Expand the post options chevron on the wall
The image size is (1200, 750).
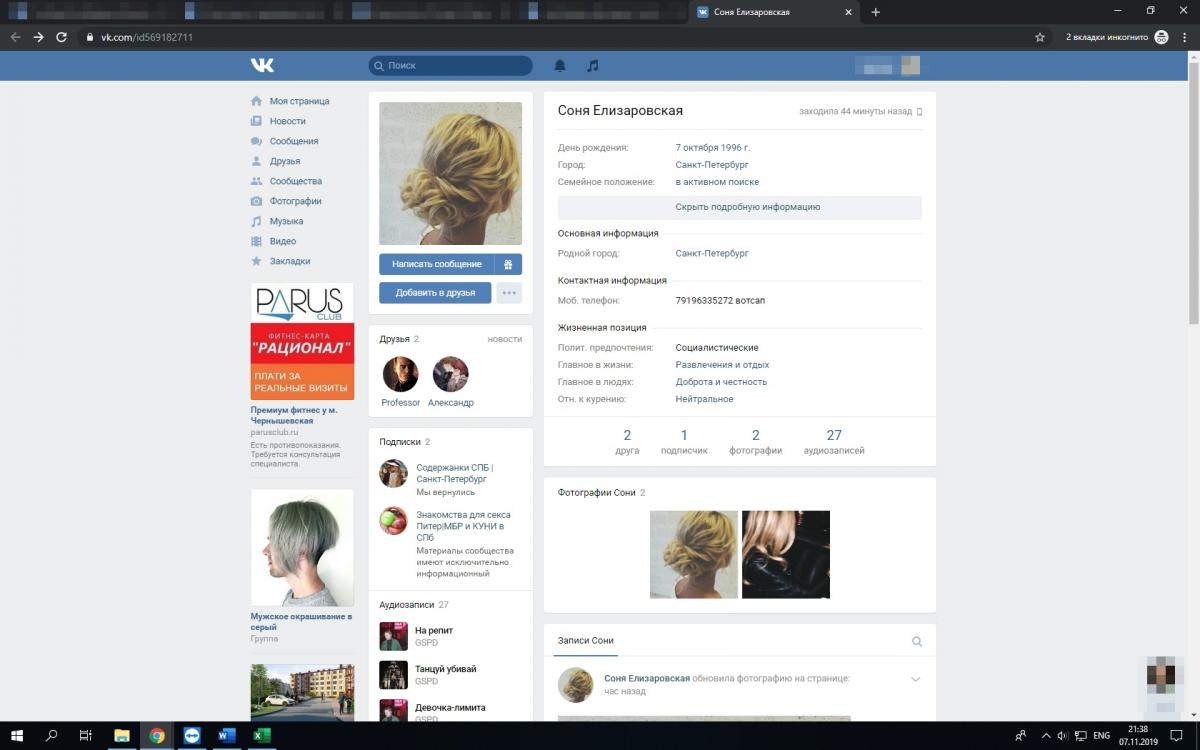click(915, 679)
